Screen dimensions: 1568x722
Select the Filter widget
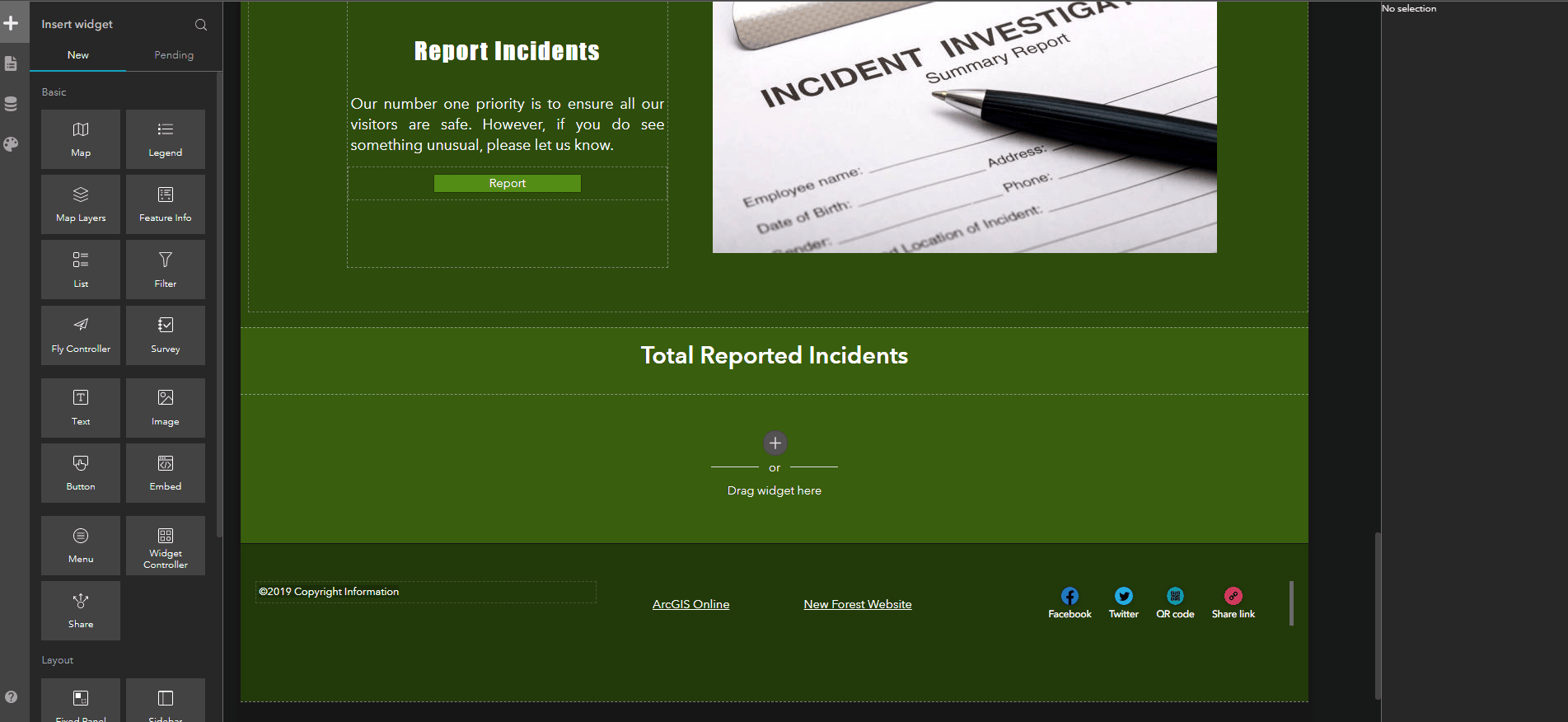pyautogui.click(x=166, y=270)
